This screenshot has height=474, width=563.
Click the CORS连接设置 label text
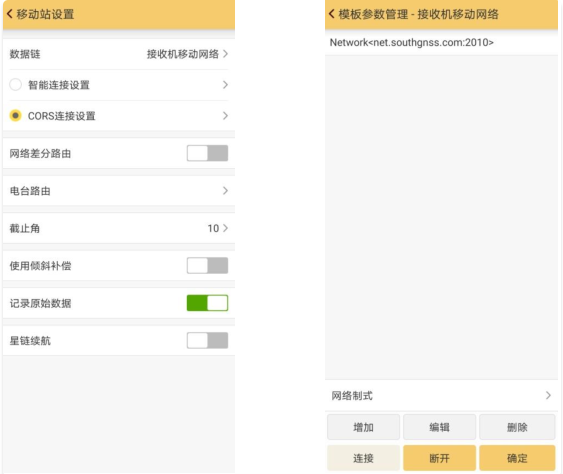(62, 116)
